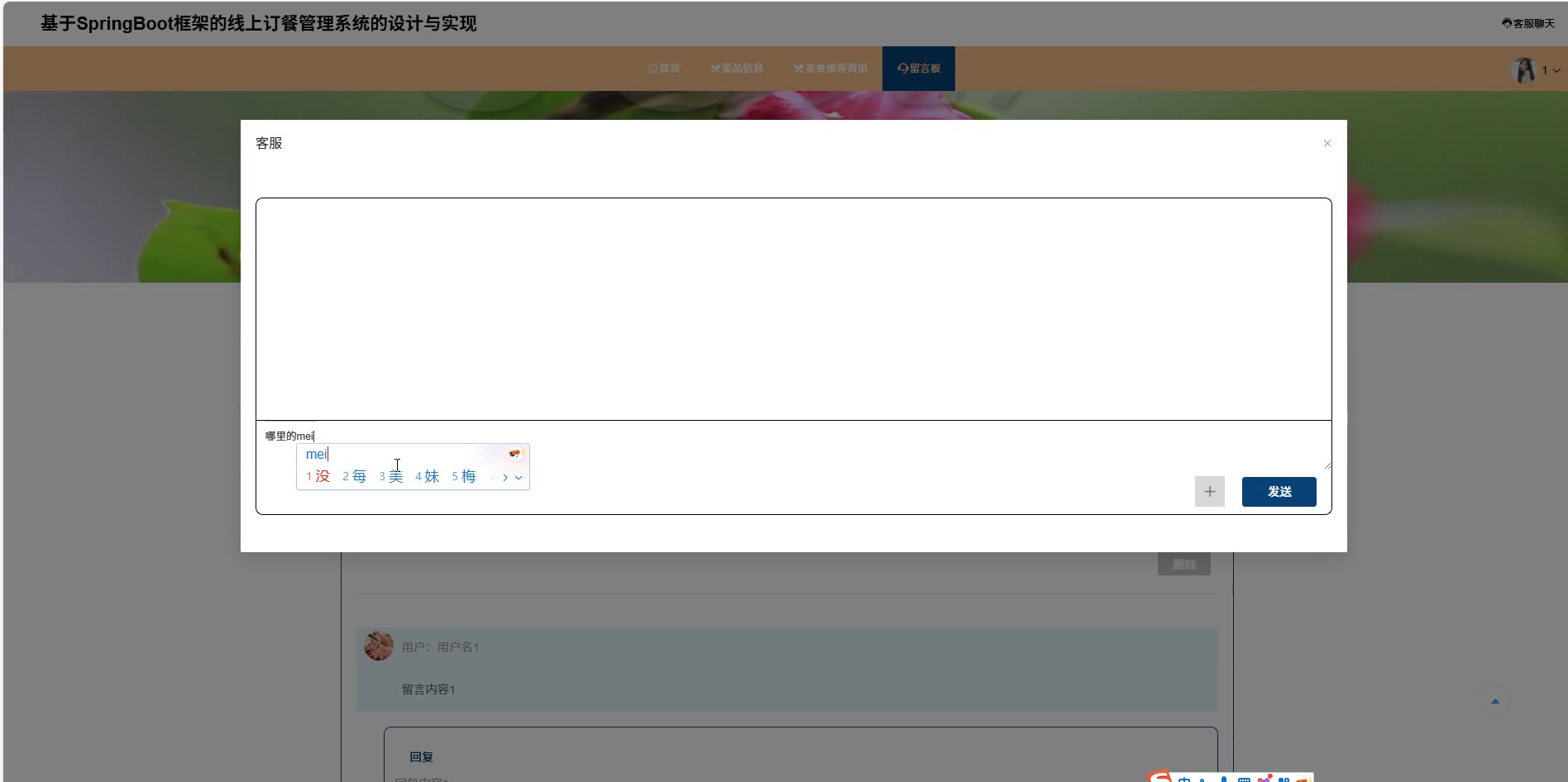1568x782 pixels.
Task: Go to previous IME candidate page
Action: 494,477
